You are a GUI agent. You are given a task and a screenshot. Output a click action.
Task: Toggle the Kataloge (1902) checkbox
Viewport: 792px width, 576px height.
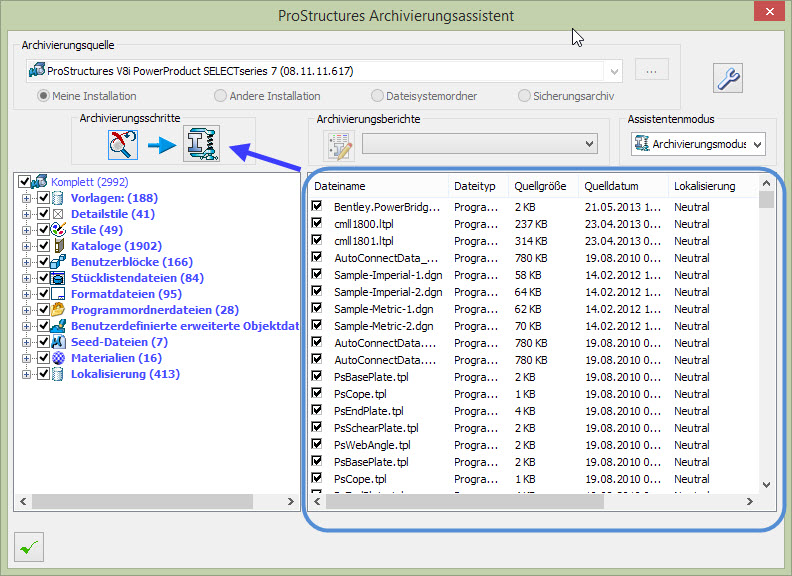point(43,246)
